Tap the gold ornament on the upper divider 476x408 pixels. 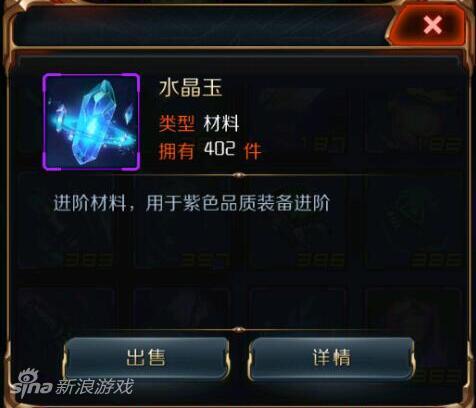tap(239, 175)
